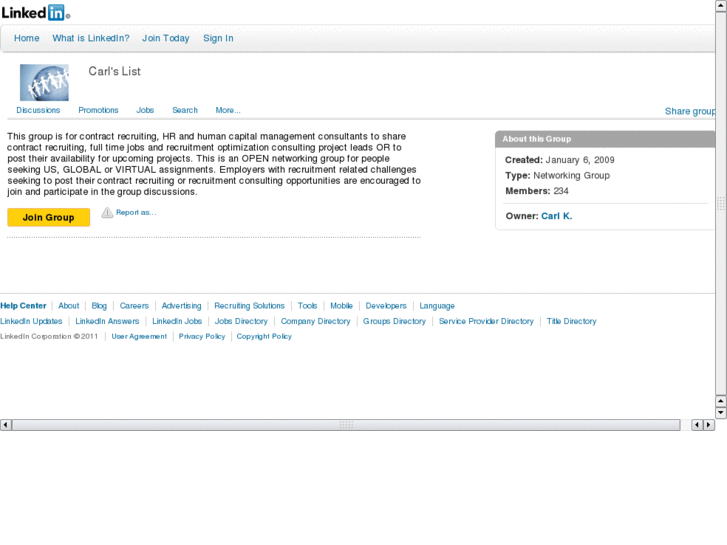The width and height of the screenshot is (727, 545).
Task: Click the Carl's List group title
Action: pyautogui.click(x=115, y=71)
